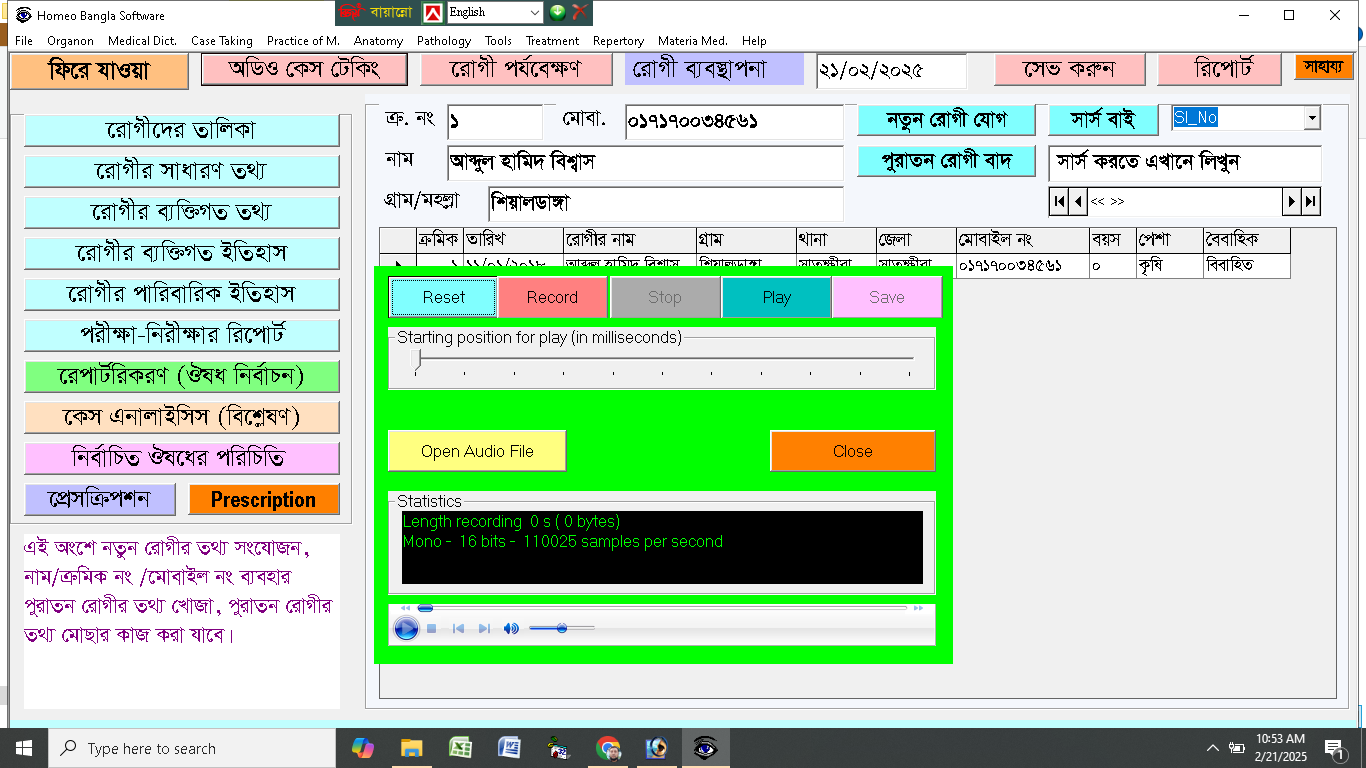Screen dimensions: 1366x768
Task: Jump to first record navigation arrow
Action: coord(1058,202)
